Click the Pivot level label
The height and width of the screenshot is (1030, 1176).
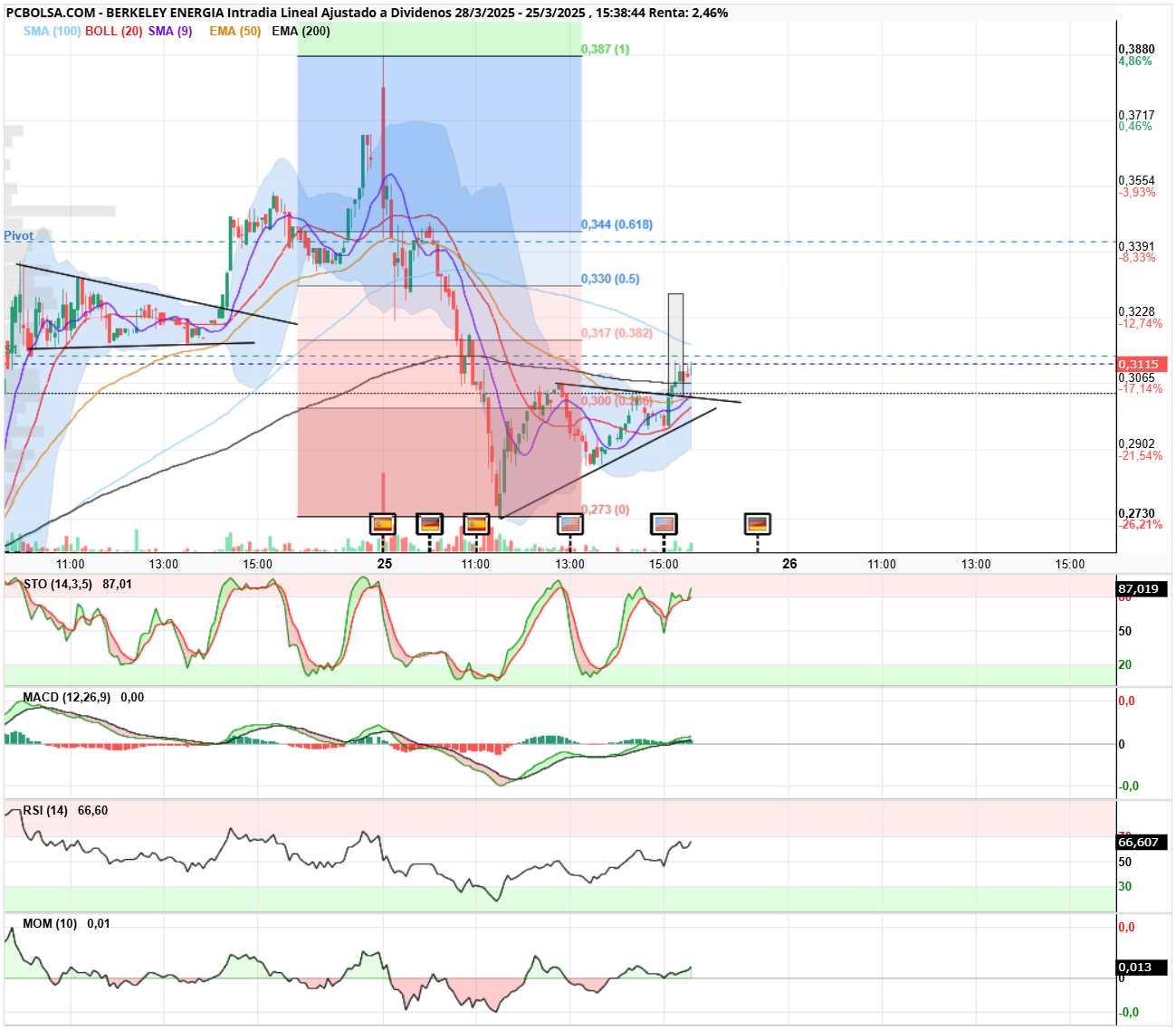tap(18, 235)
